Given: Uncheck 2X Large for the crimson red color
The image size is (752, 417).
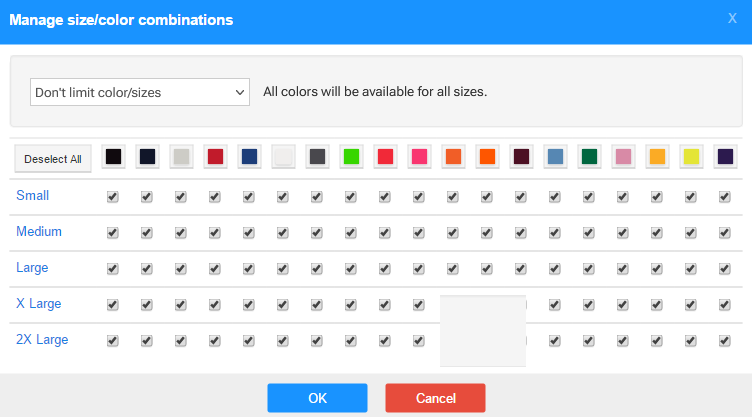Looking at the screenshot, I should tap(214, 341).
